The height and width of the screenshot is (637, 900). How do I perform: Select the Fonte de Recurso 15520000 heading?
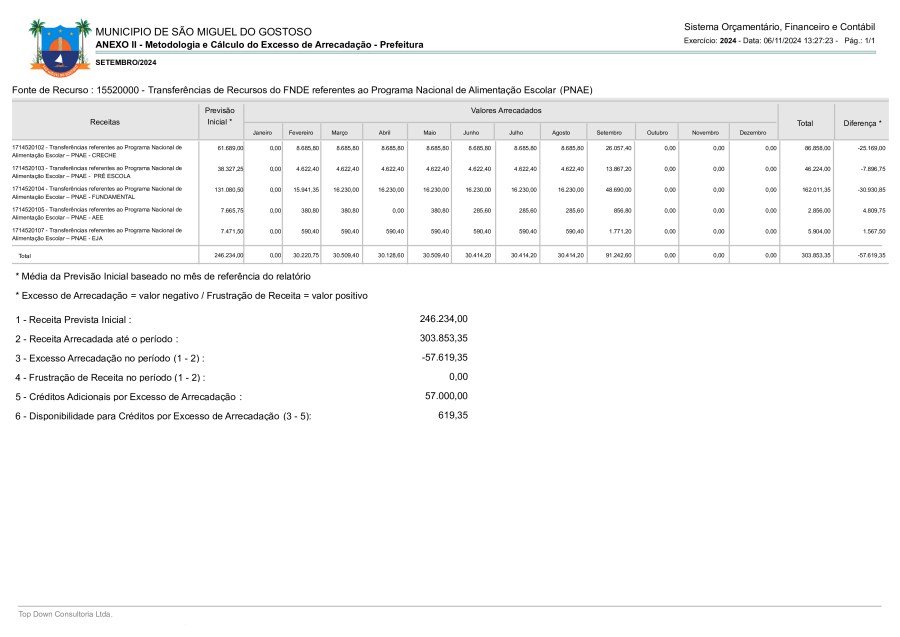pos(302,90)
